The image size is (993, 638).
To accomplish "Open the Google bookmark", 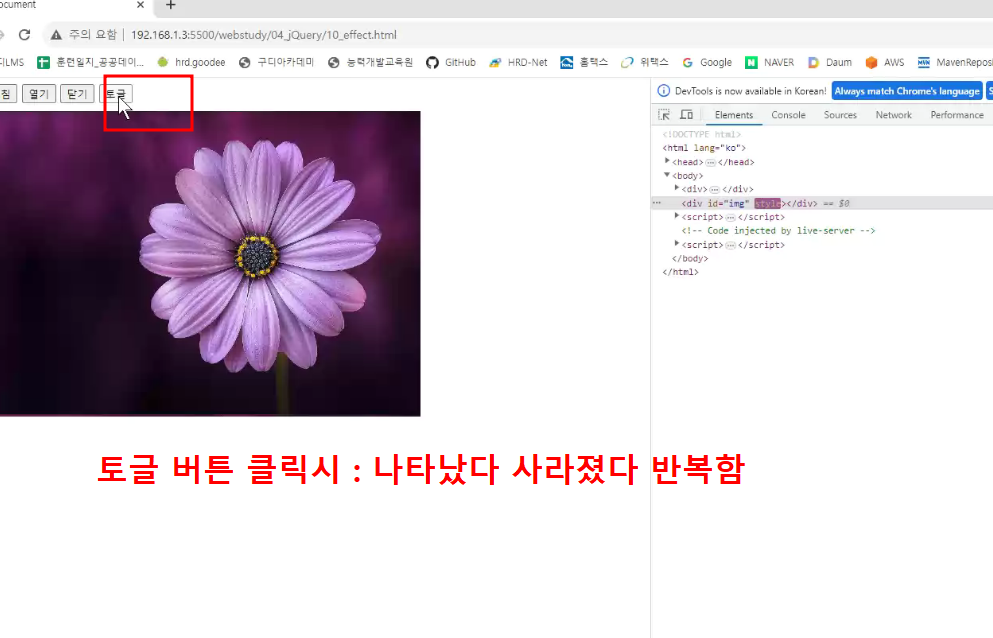I will [707, 62].
